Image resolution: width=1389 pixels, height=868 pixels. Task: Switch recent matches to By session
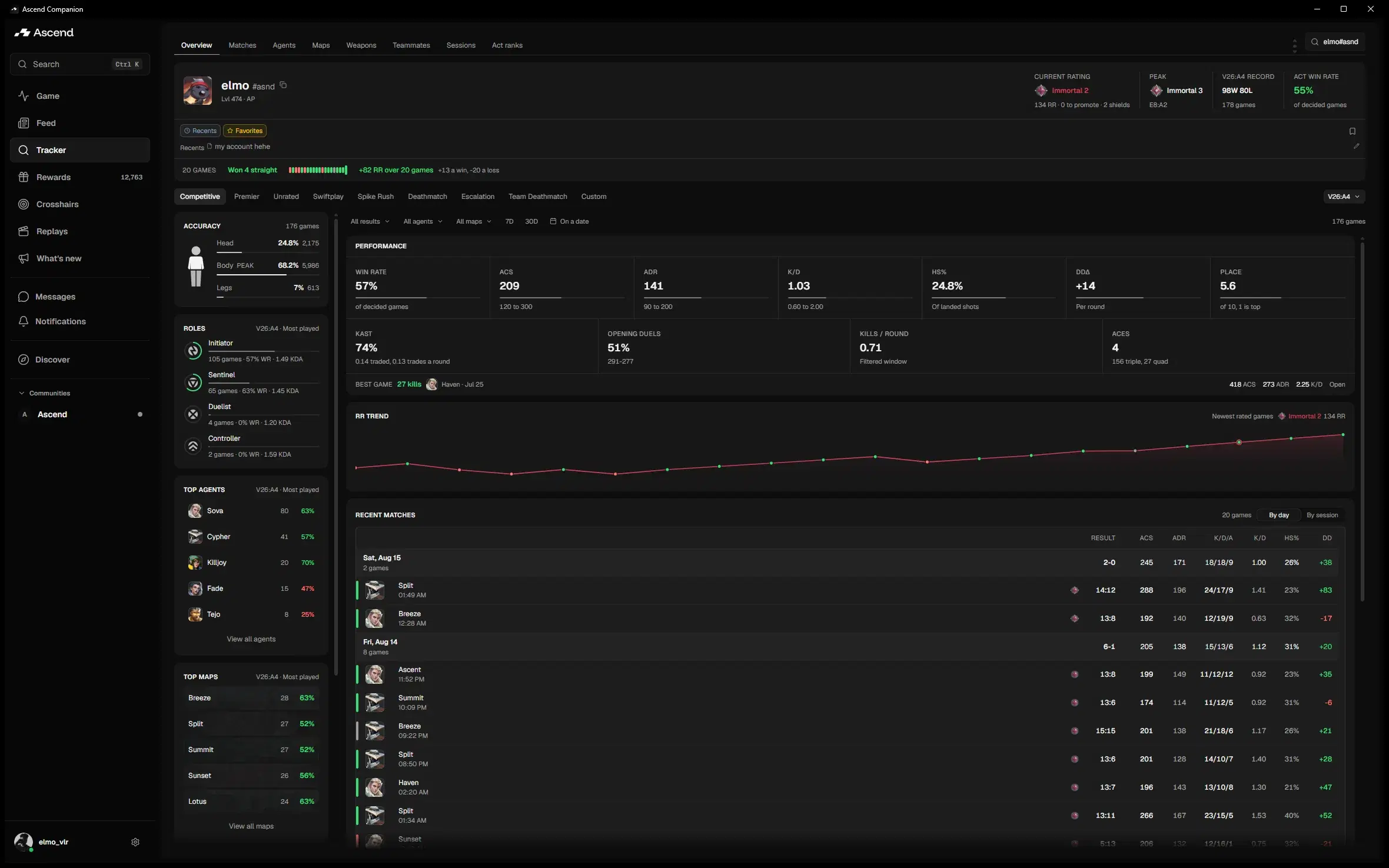pyautogui.click(x=1322, y=515)
